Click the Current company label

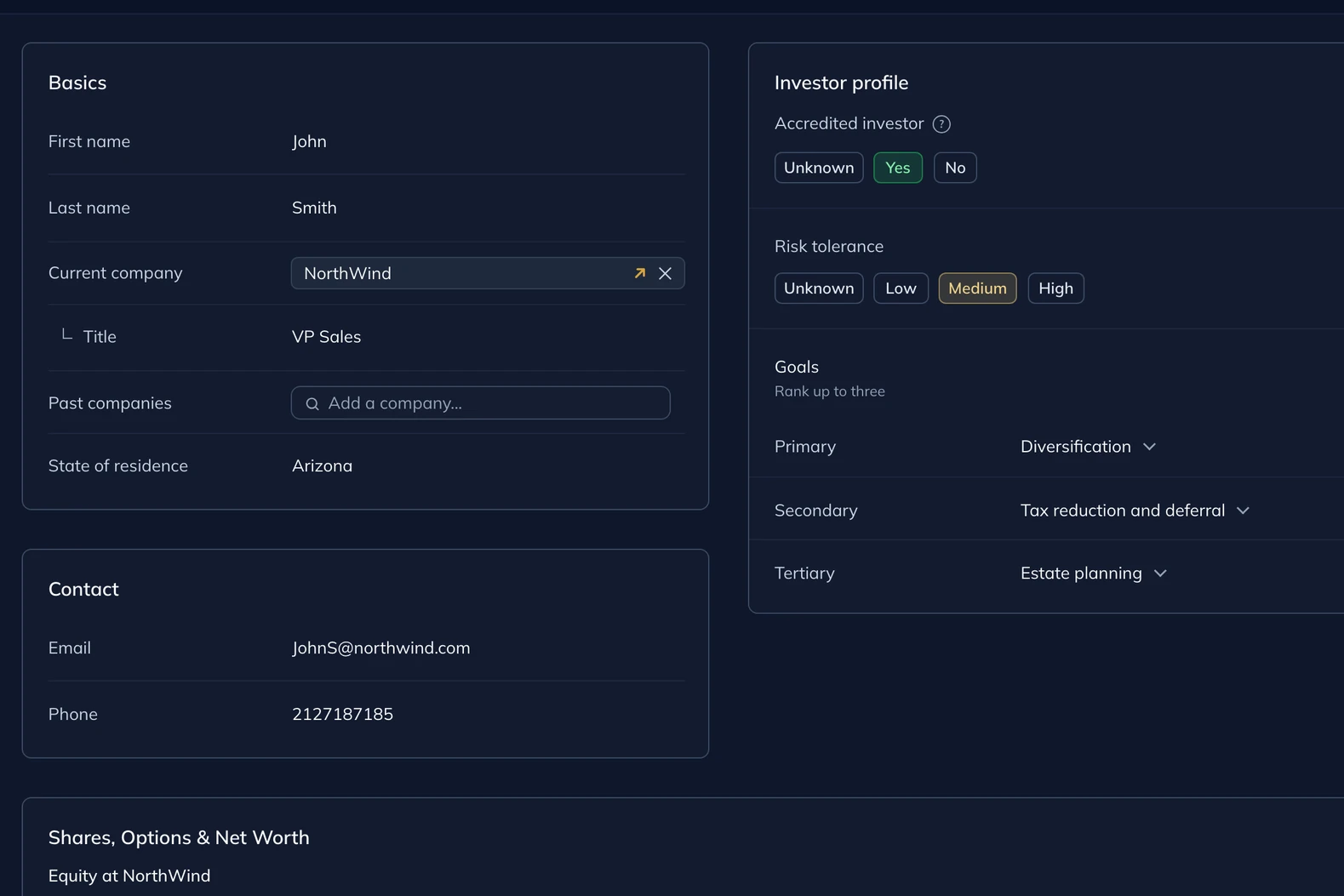[x=115, y=273]
